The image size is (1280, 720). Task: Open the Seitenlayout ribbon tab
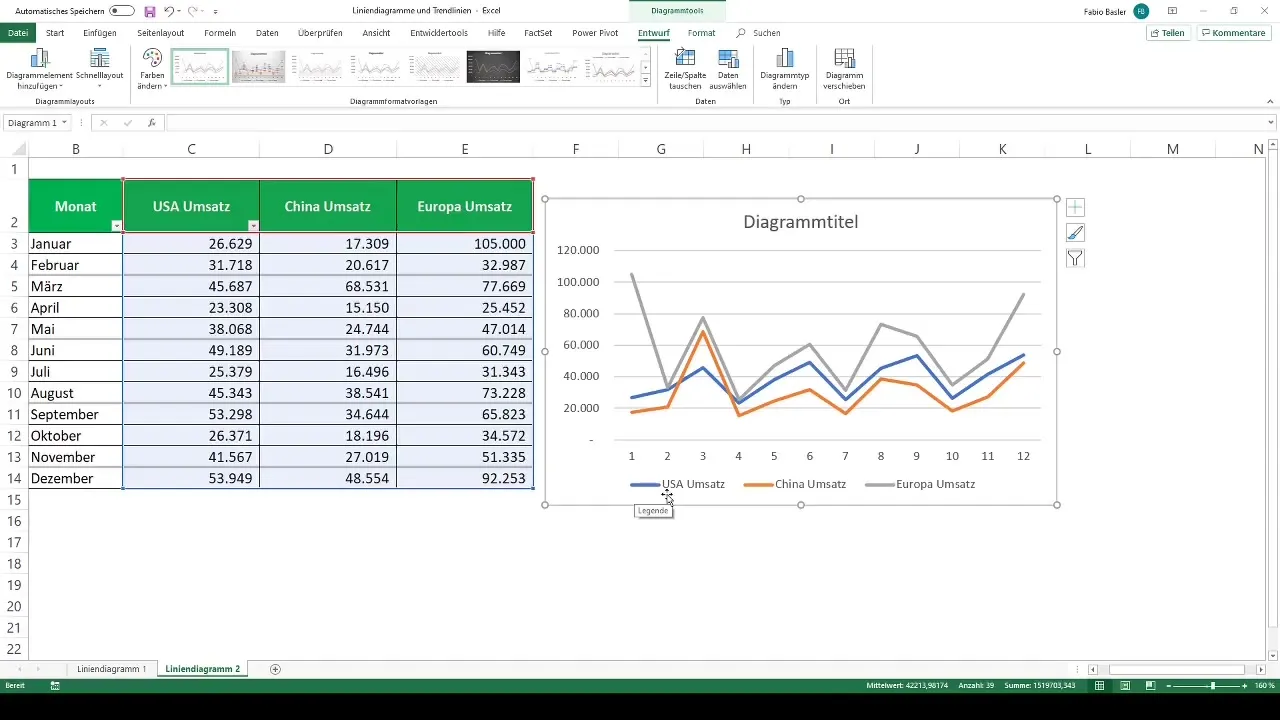161,33
